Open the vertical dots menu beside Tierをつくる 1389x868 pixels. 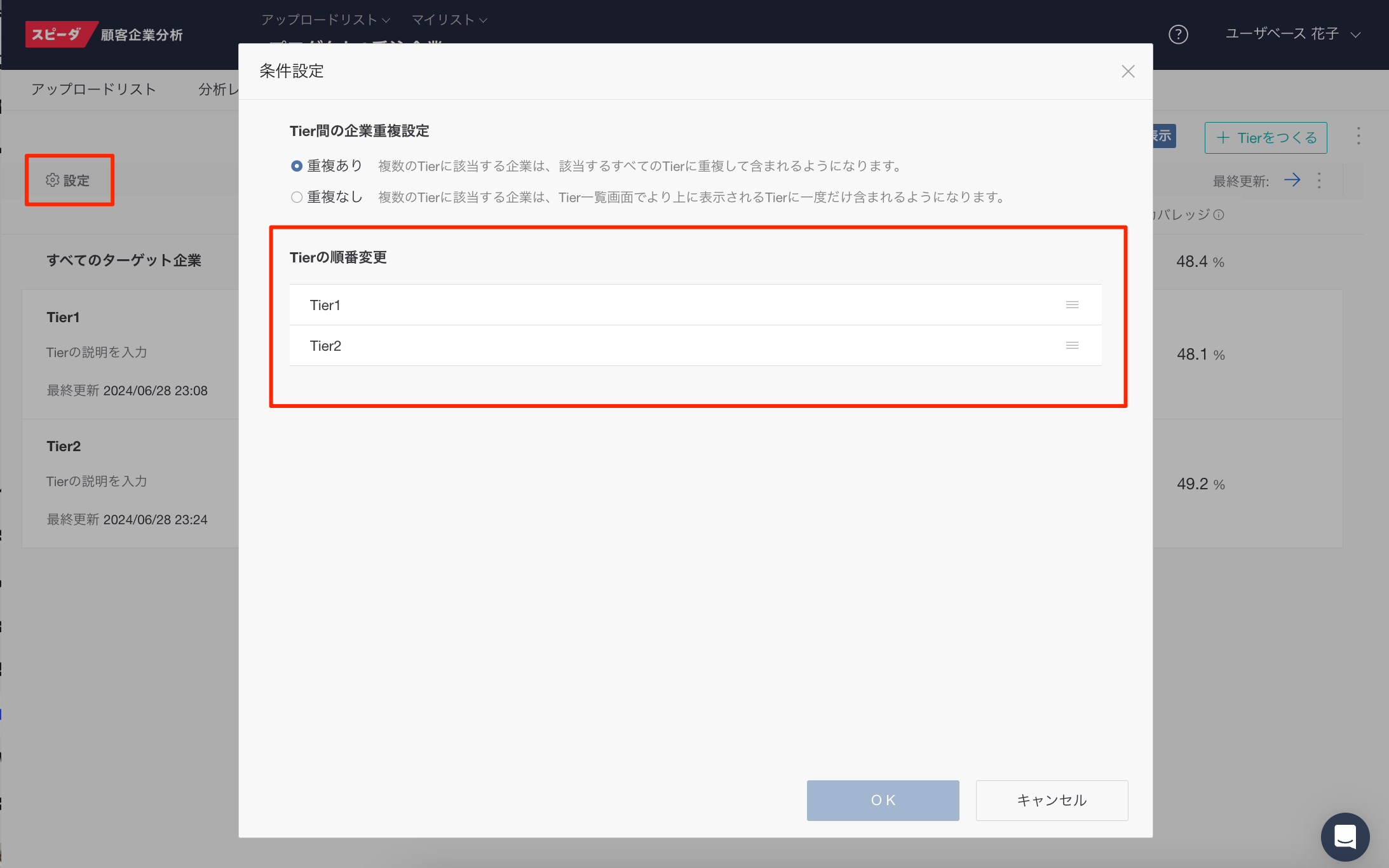click(x=1358, y=137)
